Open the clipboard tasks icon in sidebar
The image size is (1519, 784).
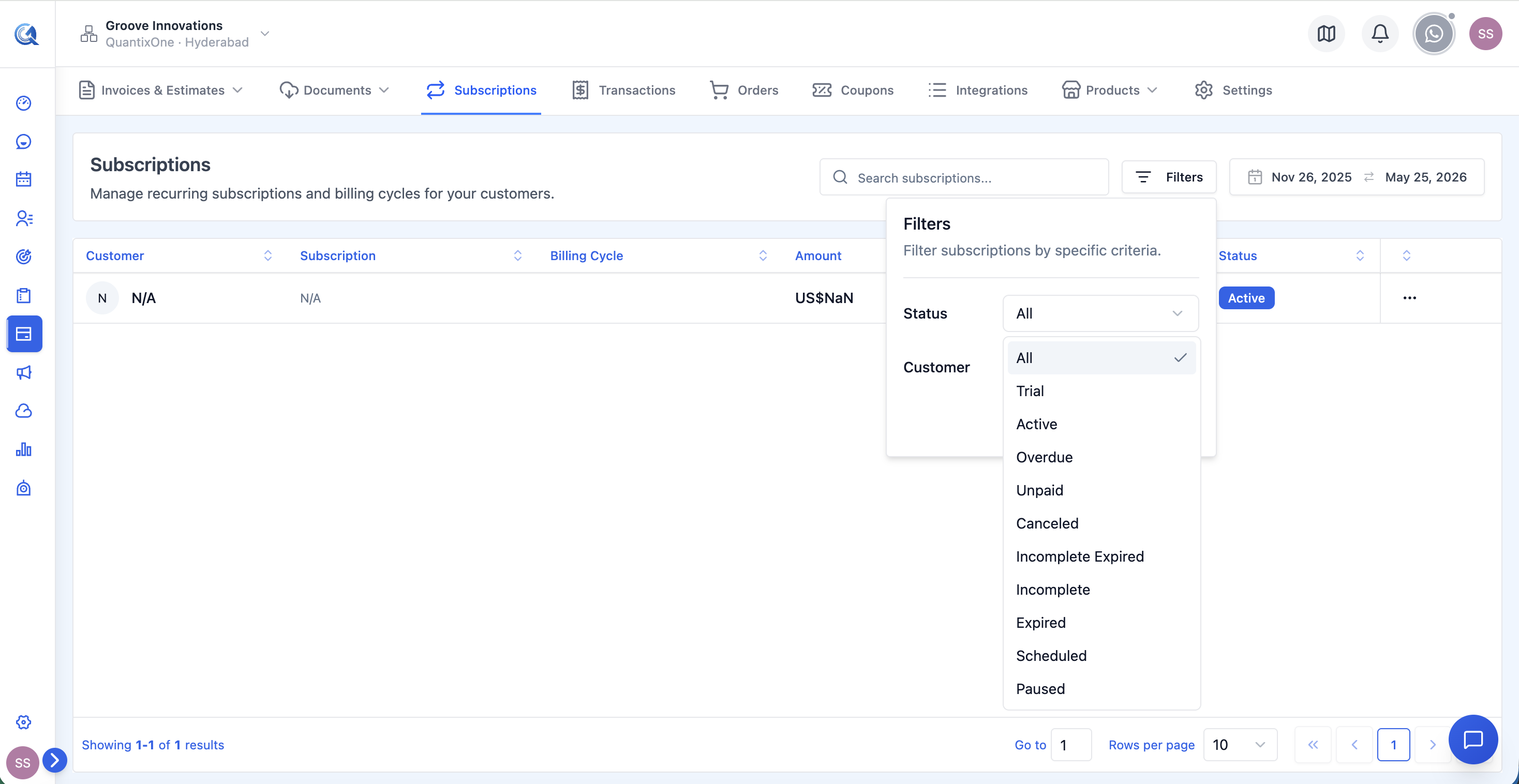point(24,295)
